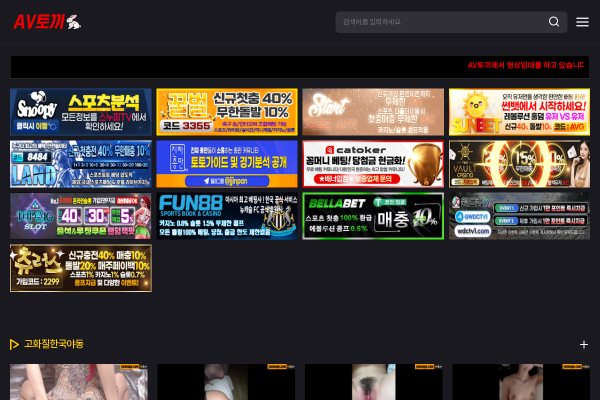
Task: Open the SUNBET banner ad
Action: coord(519,112)
